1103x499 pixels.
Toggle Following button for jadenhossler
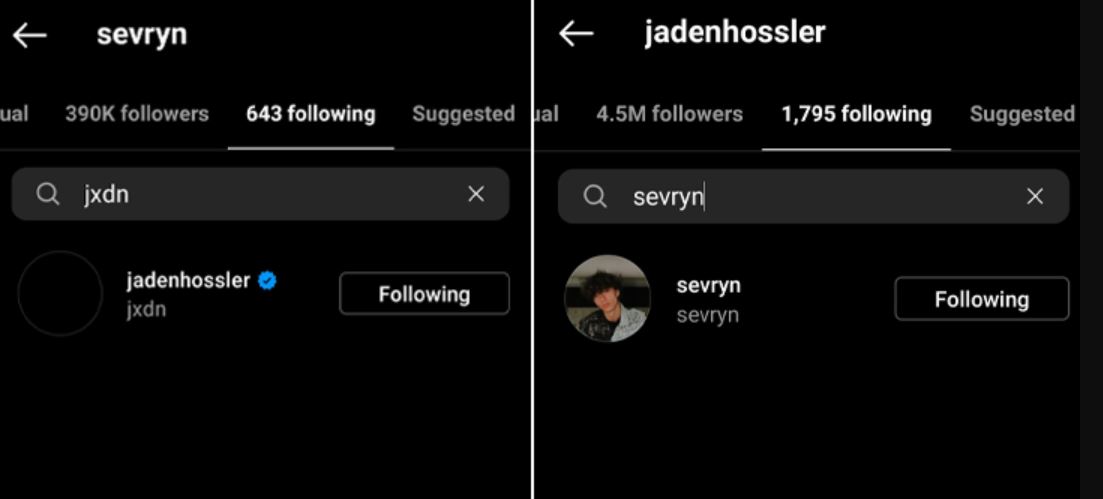tap(424, 293)
